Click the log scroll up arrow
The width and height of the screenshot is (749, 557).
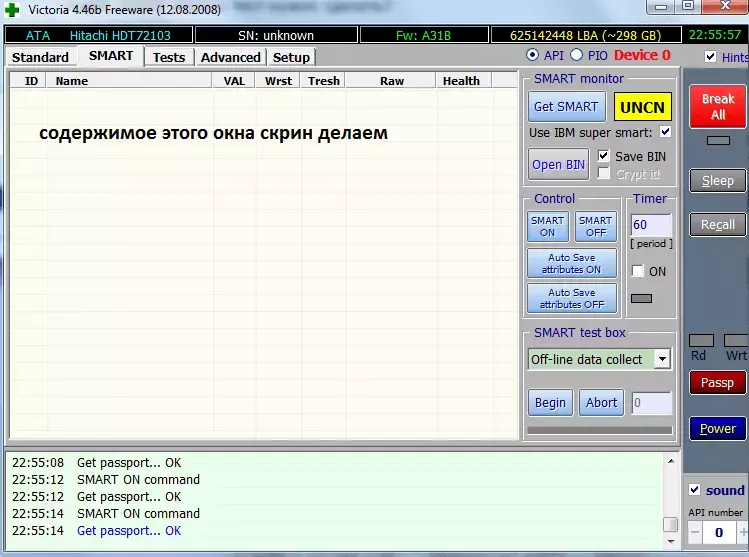coord(671,461)
